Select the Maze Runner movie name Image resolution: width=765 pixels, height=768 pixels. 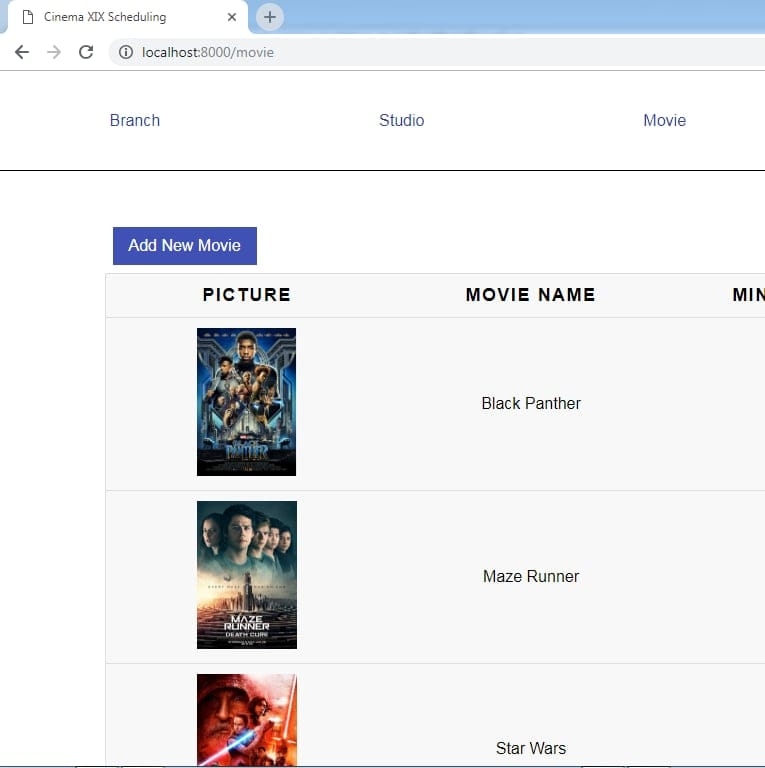pyautogui.click(x=531, y=576)
